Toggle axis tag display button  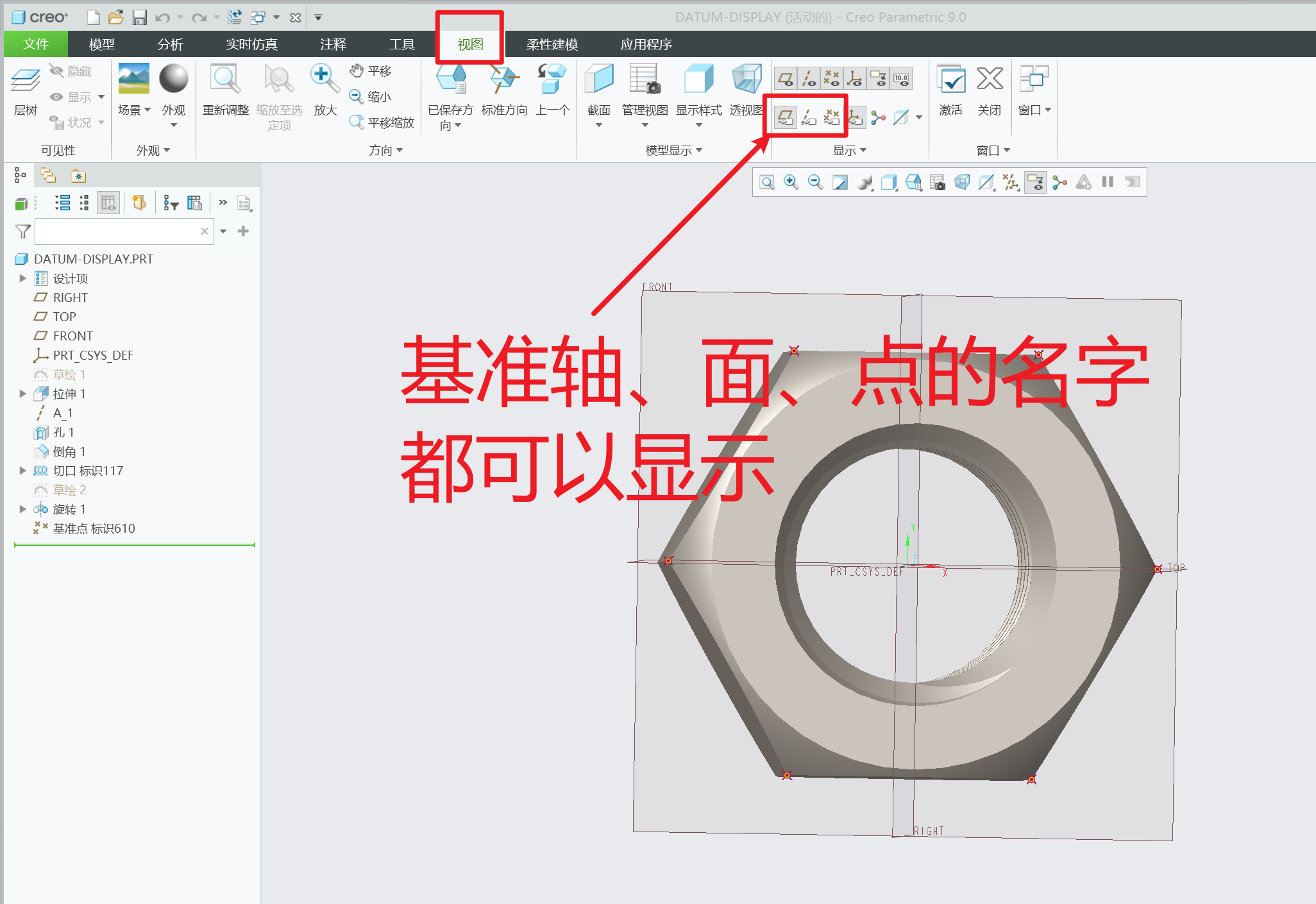[x=809, y=117]
